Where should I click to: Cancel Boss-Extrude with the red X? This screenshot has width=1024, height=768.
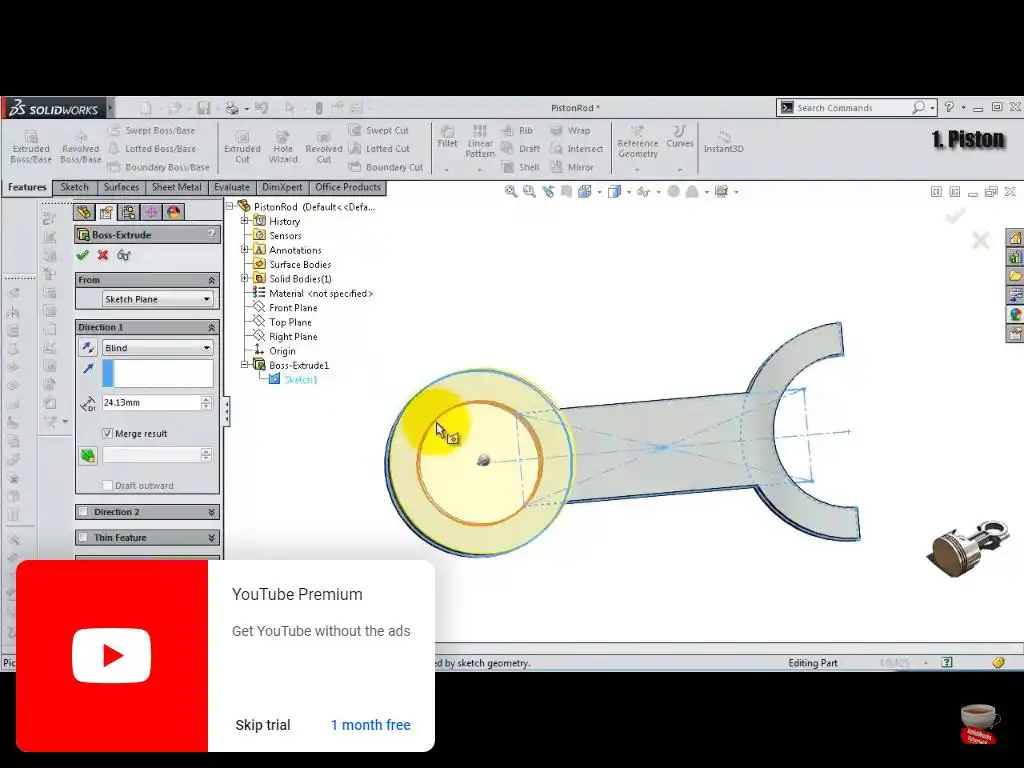point(103,255)
